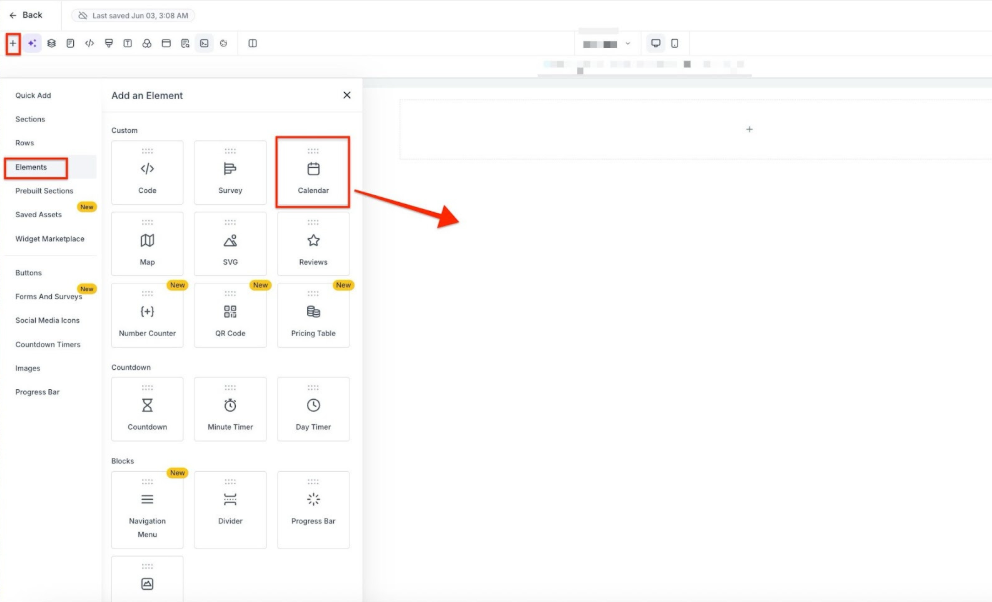Viewport: 992px width, 602px height.
Task: Switch to desktop preview mode
Action: [656, 43]
